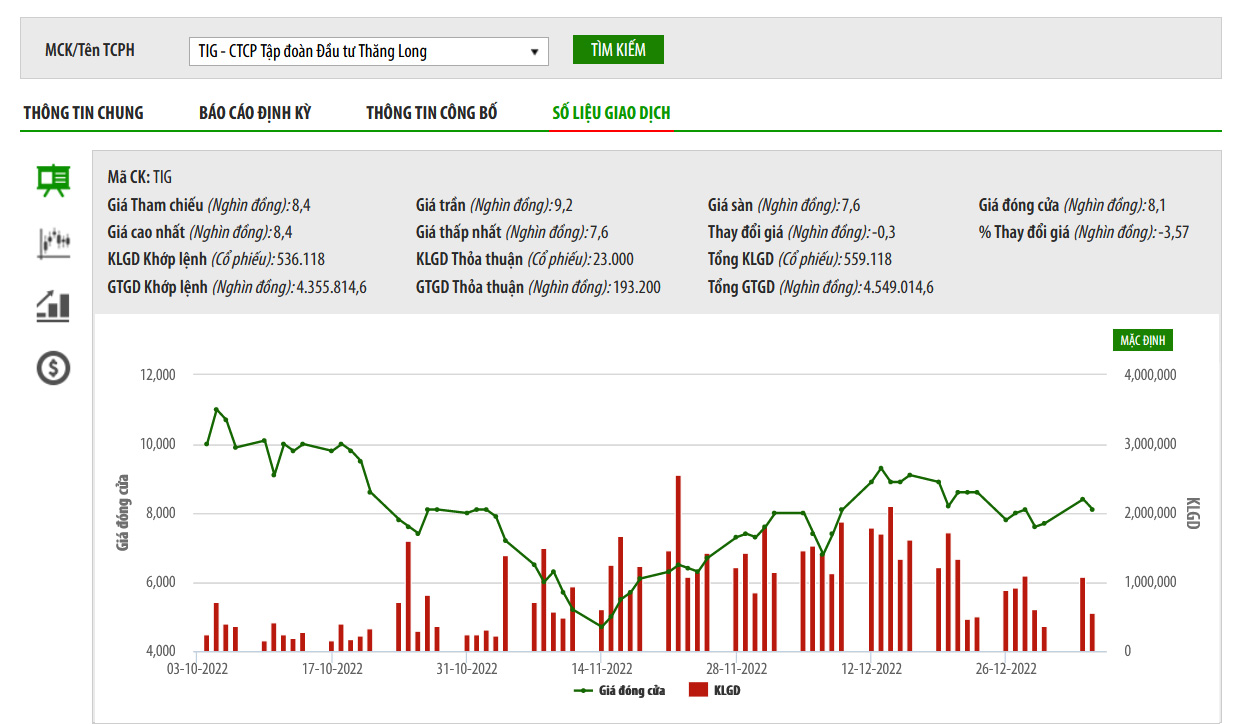The image size is (1240, 724).
Task: Open the TIG stock code dropdown
Action: click(x=368, y=51)
